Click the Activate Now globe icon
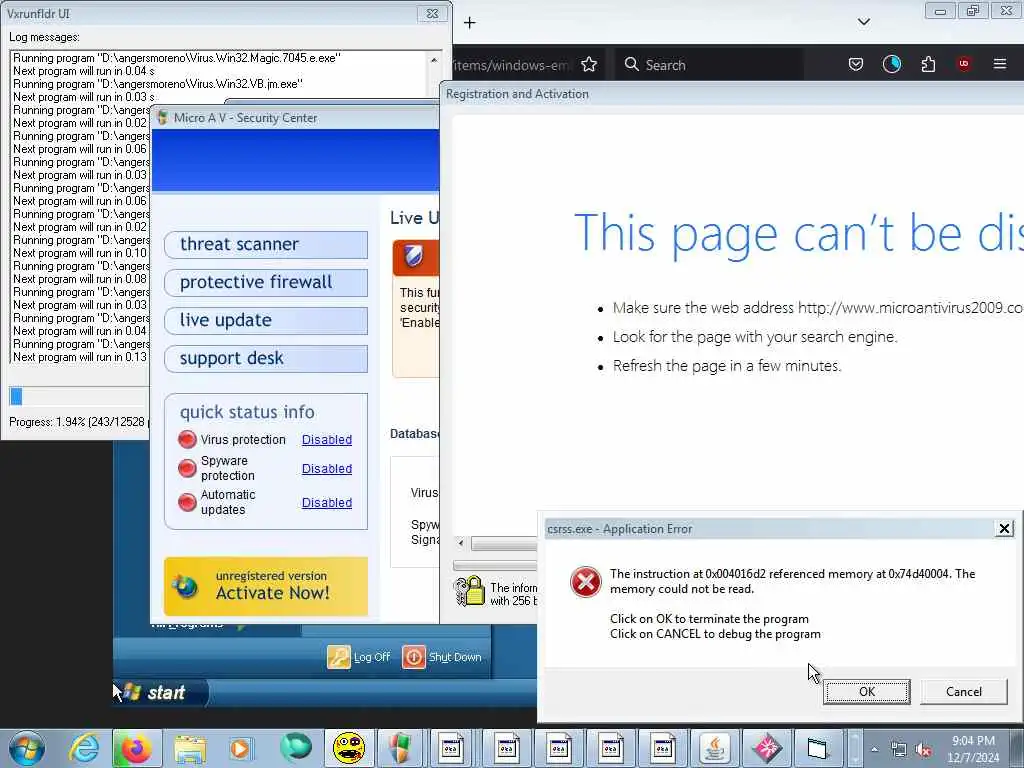The width and height of the screenshot is (1024, 768). pyautogui.click(x=185, y=586)
